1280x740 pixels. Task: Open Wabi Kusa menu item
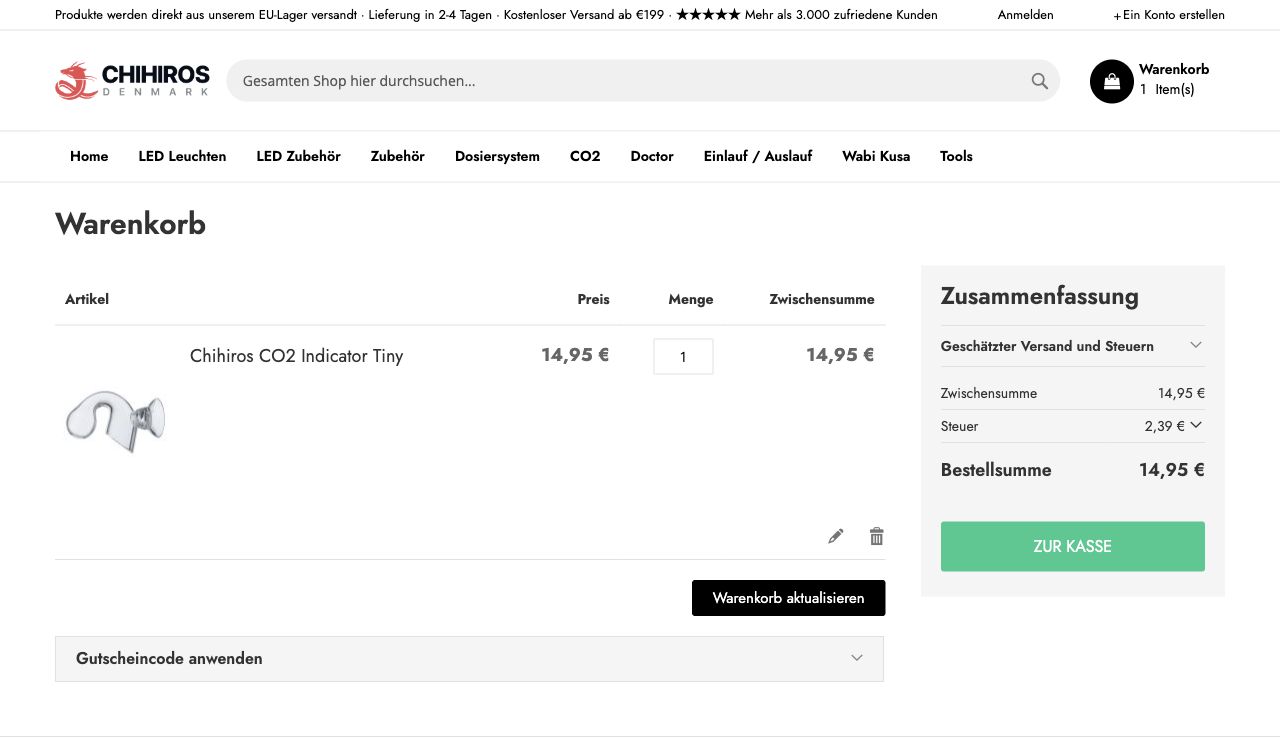pyautogui.click(x=876, y=156)
